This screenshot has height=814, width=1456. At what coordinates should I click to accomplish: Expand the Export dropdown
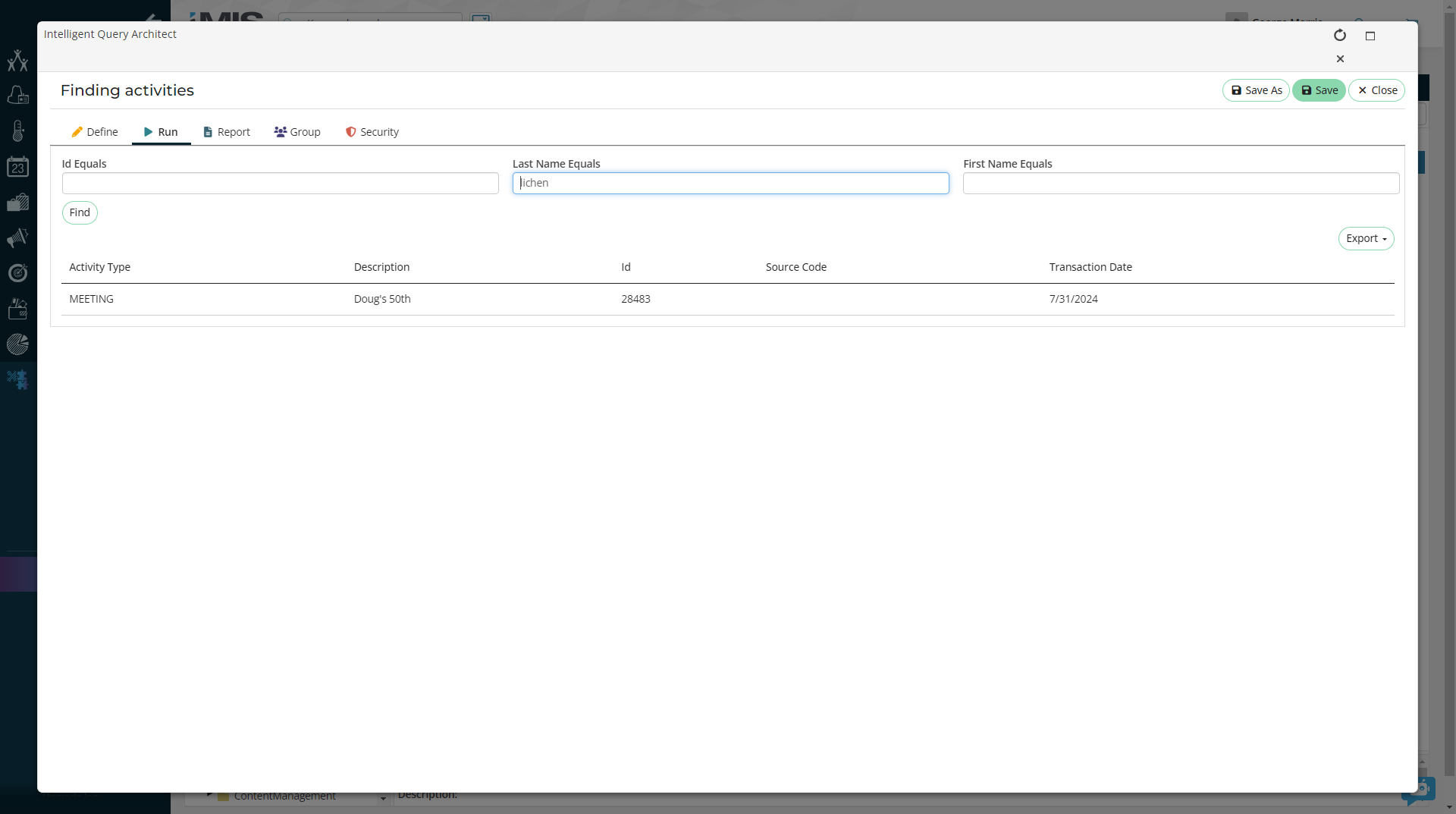tap(1366, 239)
